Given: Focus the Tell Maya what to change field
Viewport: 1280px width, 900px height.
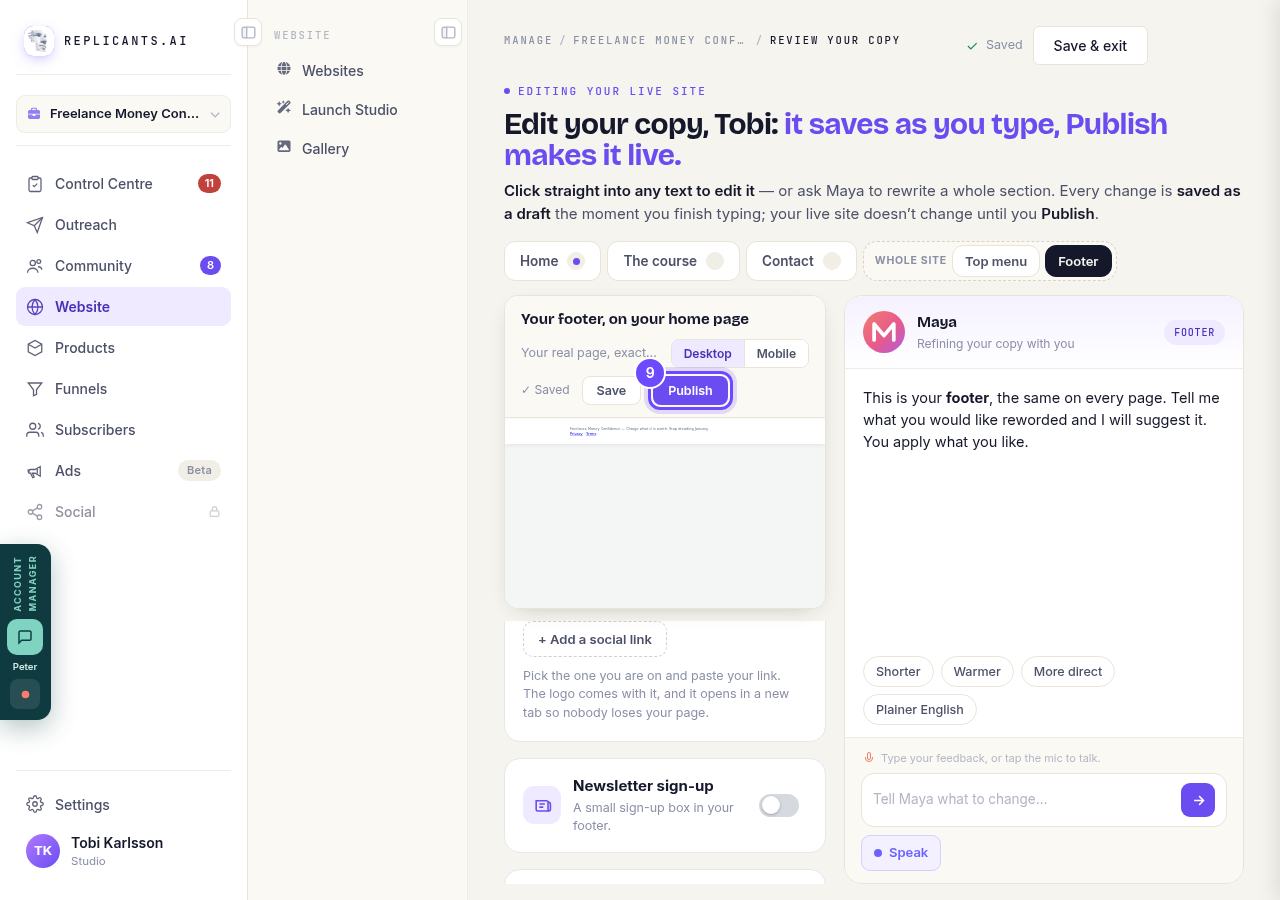Looking at the screenshot, I should tap(1022, 799).
